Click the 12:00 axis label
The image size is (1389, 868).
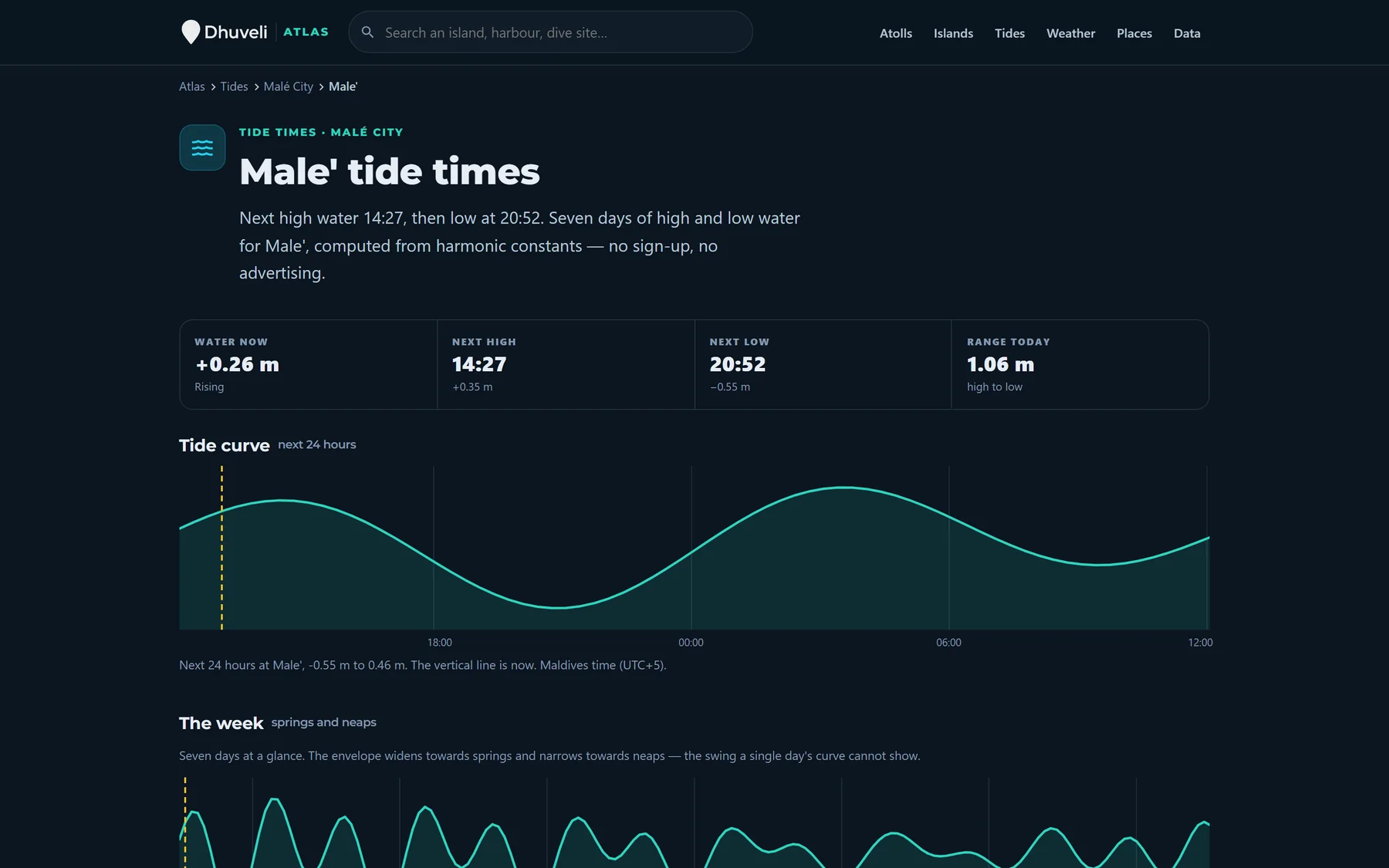pos(1200,643)
